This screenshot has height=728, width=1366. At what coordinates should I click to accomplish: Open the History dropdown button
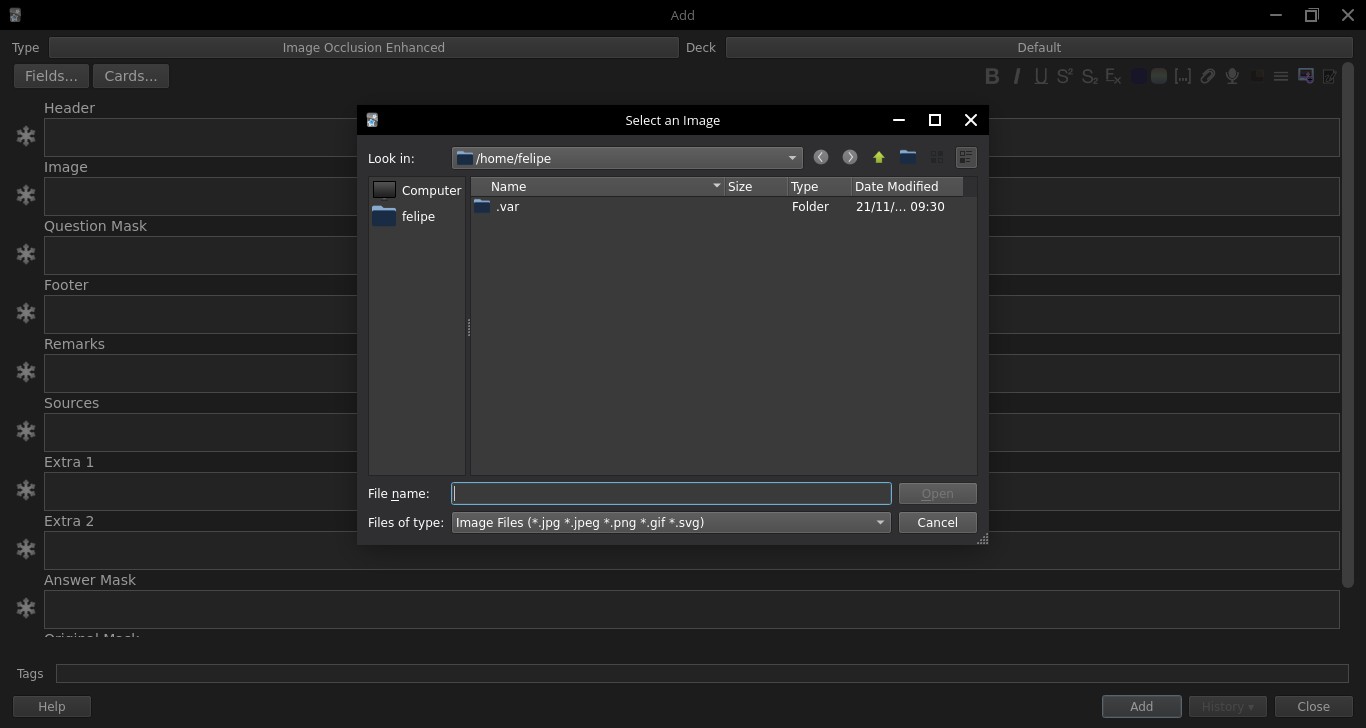tap(1228, 706)
